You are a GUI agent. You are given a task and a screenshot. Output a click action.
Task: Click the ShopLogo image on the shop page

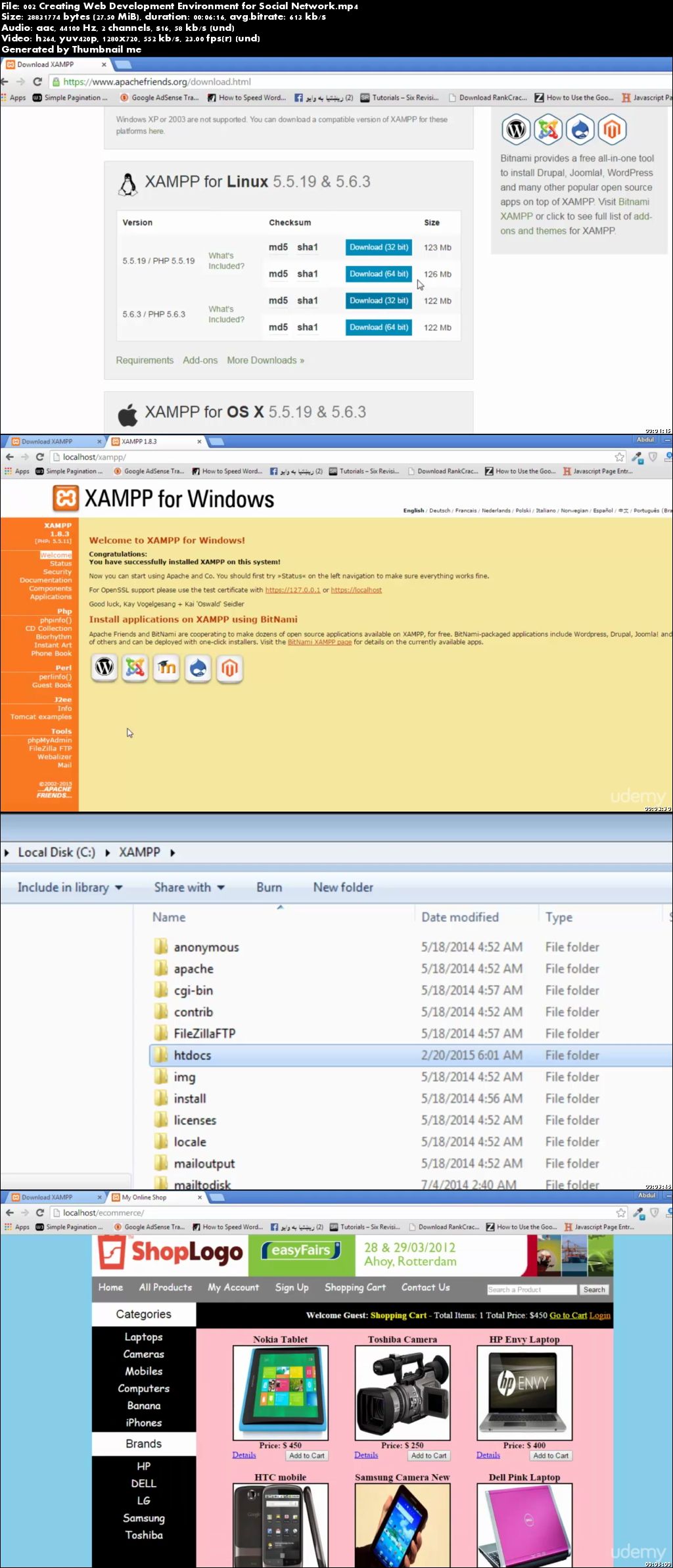pyautogui.click(x=170, y=1253)
